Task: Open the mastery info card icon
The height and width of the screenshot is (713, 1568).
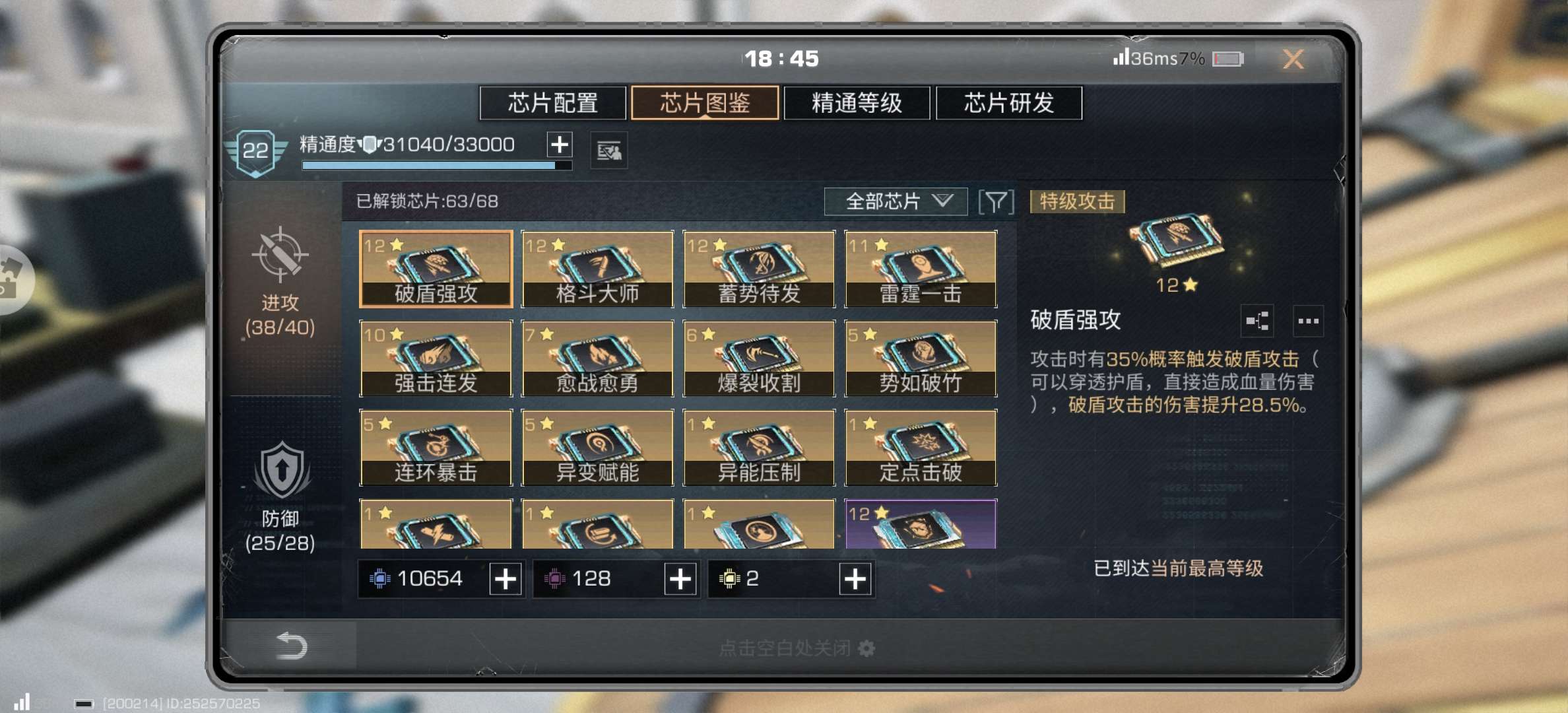Action: (608, 151)
